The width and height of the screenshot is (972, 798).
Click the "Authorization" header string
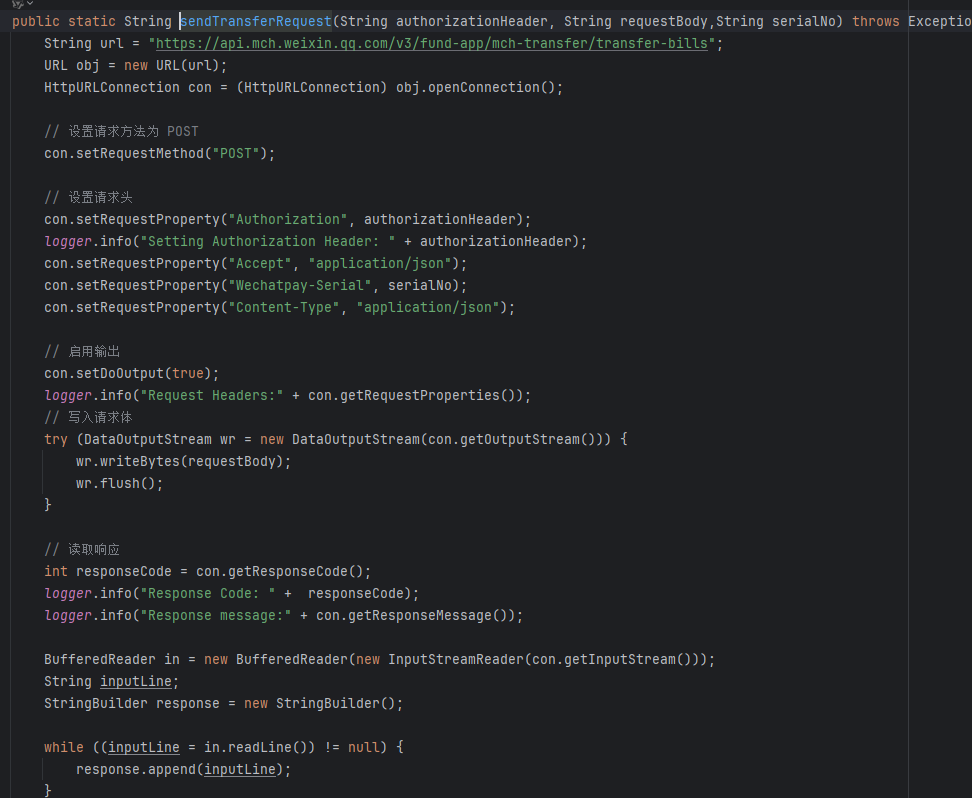(288, 219)
